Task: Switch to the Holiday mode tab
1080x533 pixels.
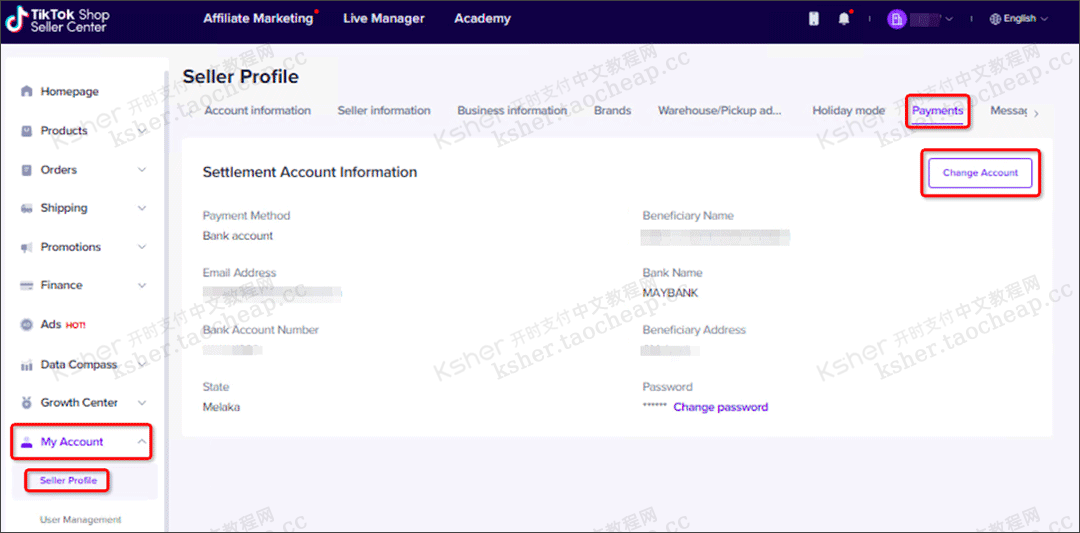Action: tap(849, 110)
